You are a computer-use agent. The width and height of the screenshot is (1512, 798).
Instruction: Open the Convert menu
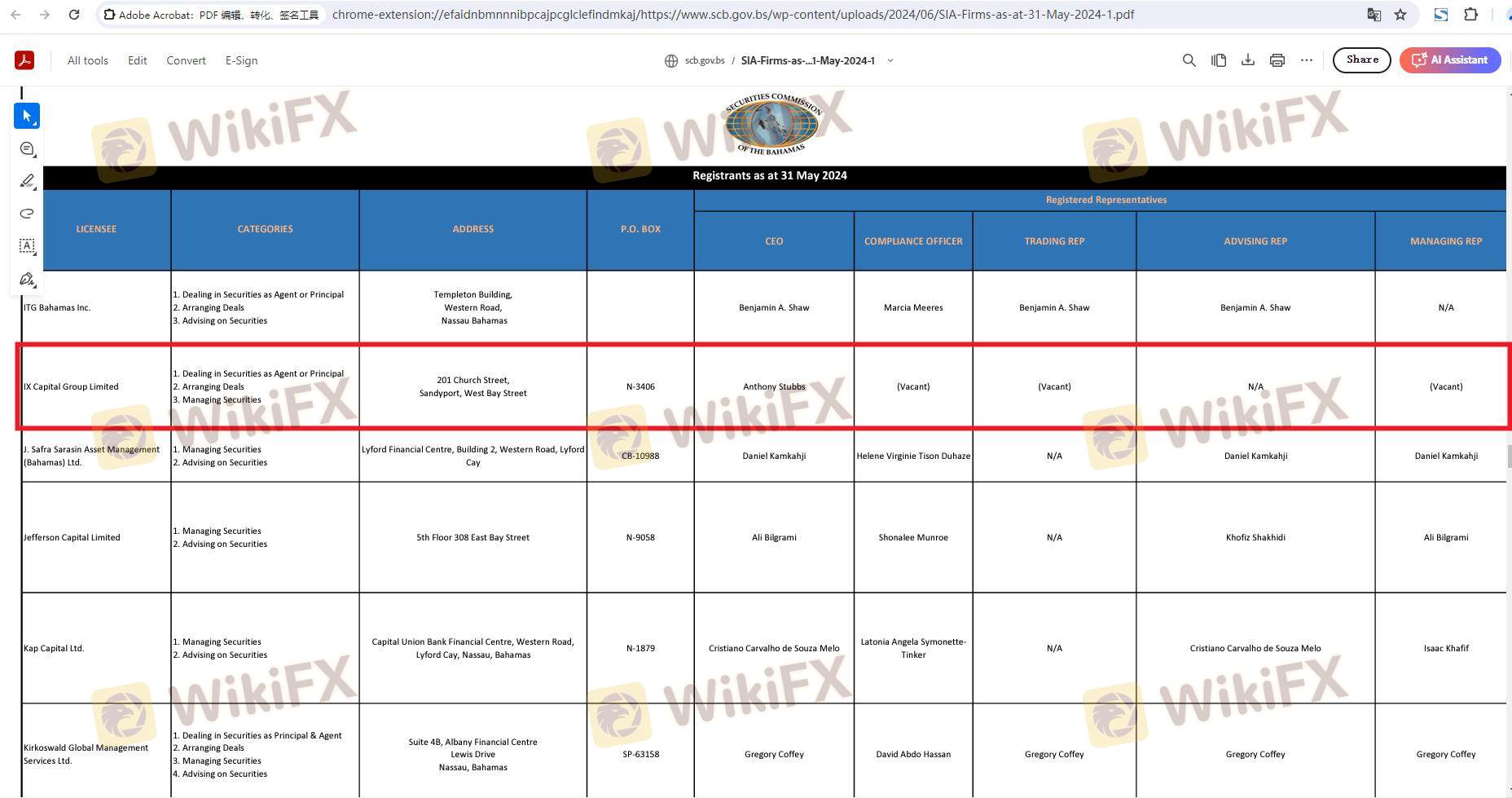186,60
